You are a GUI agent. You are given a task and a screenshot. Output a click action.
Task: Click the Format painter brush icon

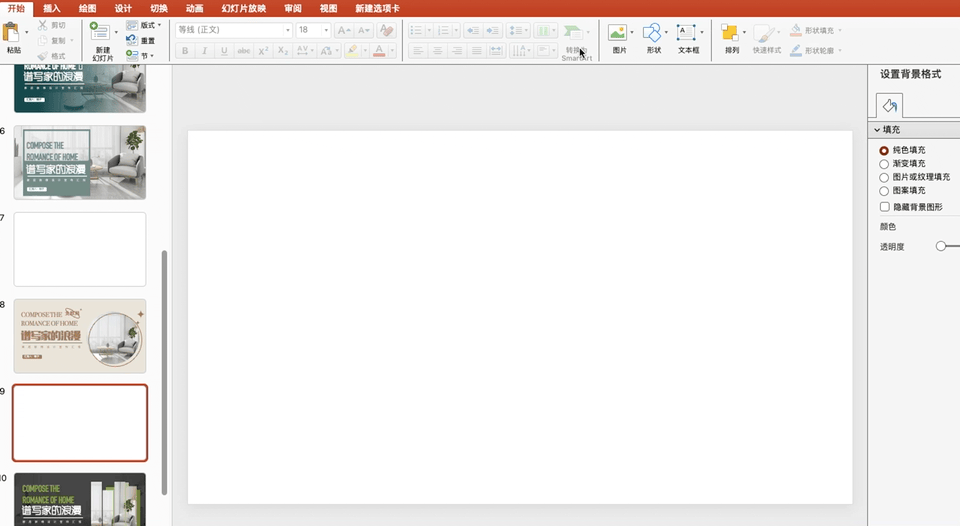click(x=42, y=56)
